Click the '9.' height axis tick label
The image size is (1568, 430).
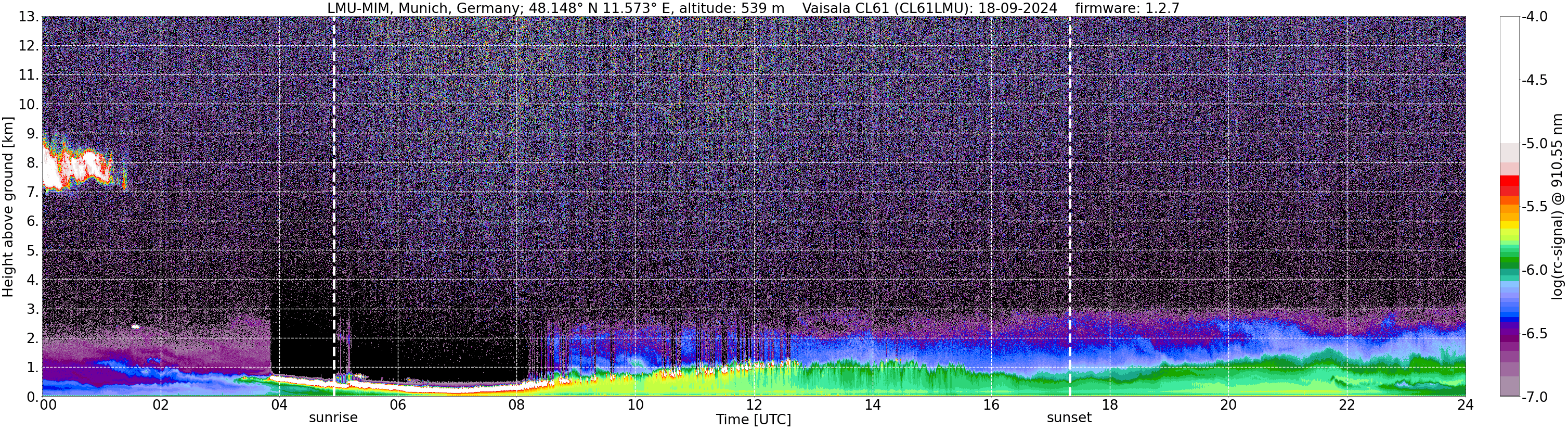tap(32, 134)
